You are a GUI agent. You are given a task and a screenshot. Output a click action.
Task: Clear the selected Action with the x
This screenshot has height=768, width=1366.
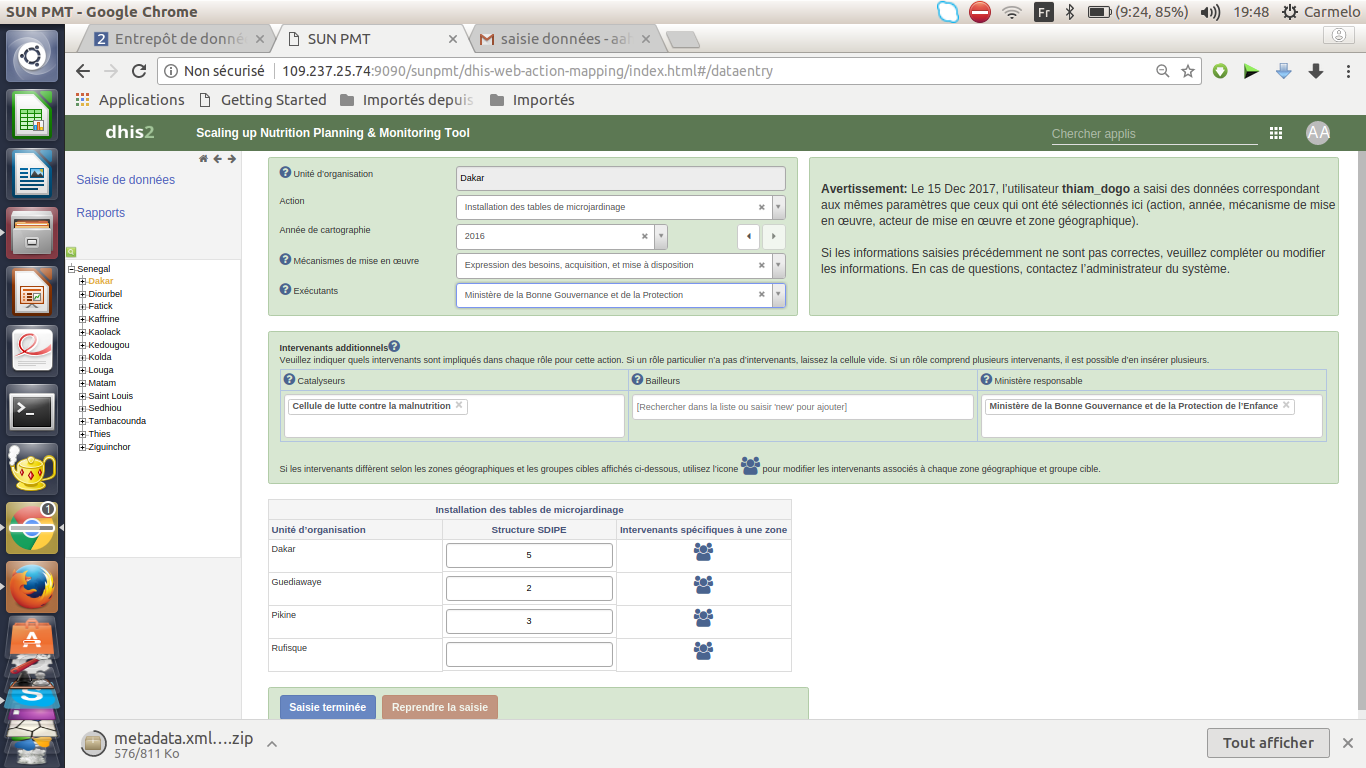[x=761, y=208]
